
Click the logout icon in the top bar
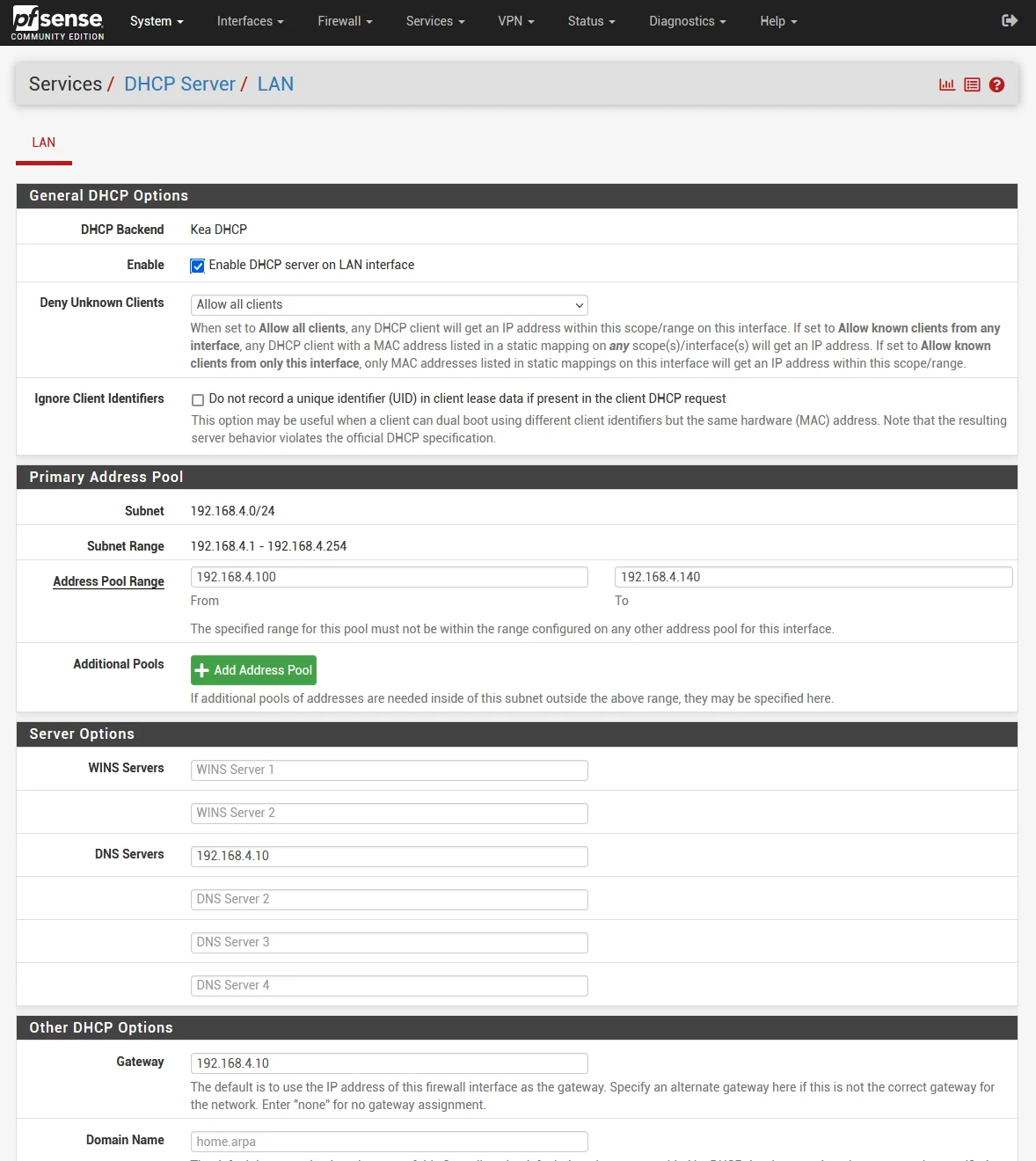pyautogui.click(x=1010, y=20)
